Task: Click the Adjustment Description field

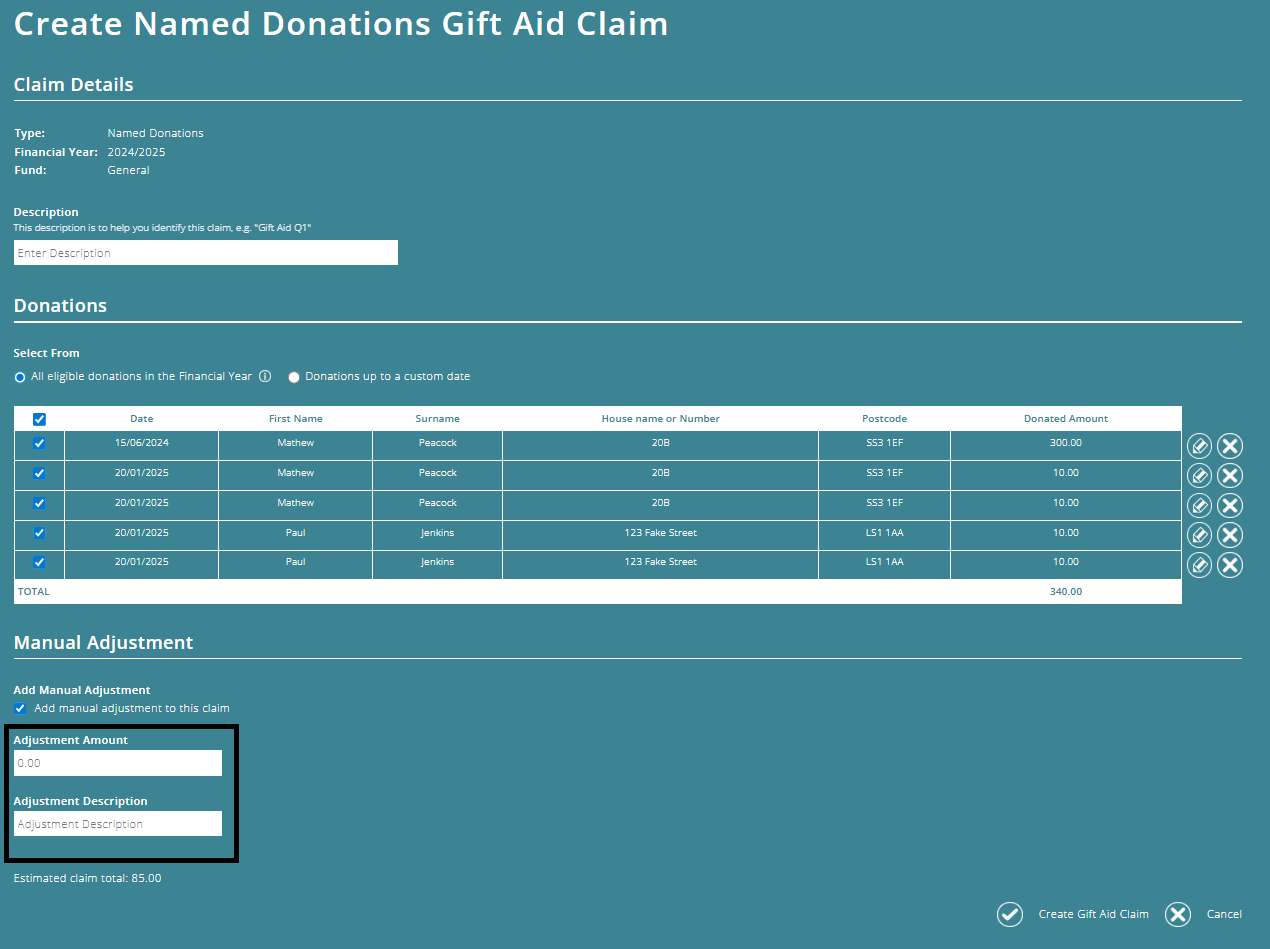Action: pyautogui.click(x=117, y=823)
